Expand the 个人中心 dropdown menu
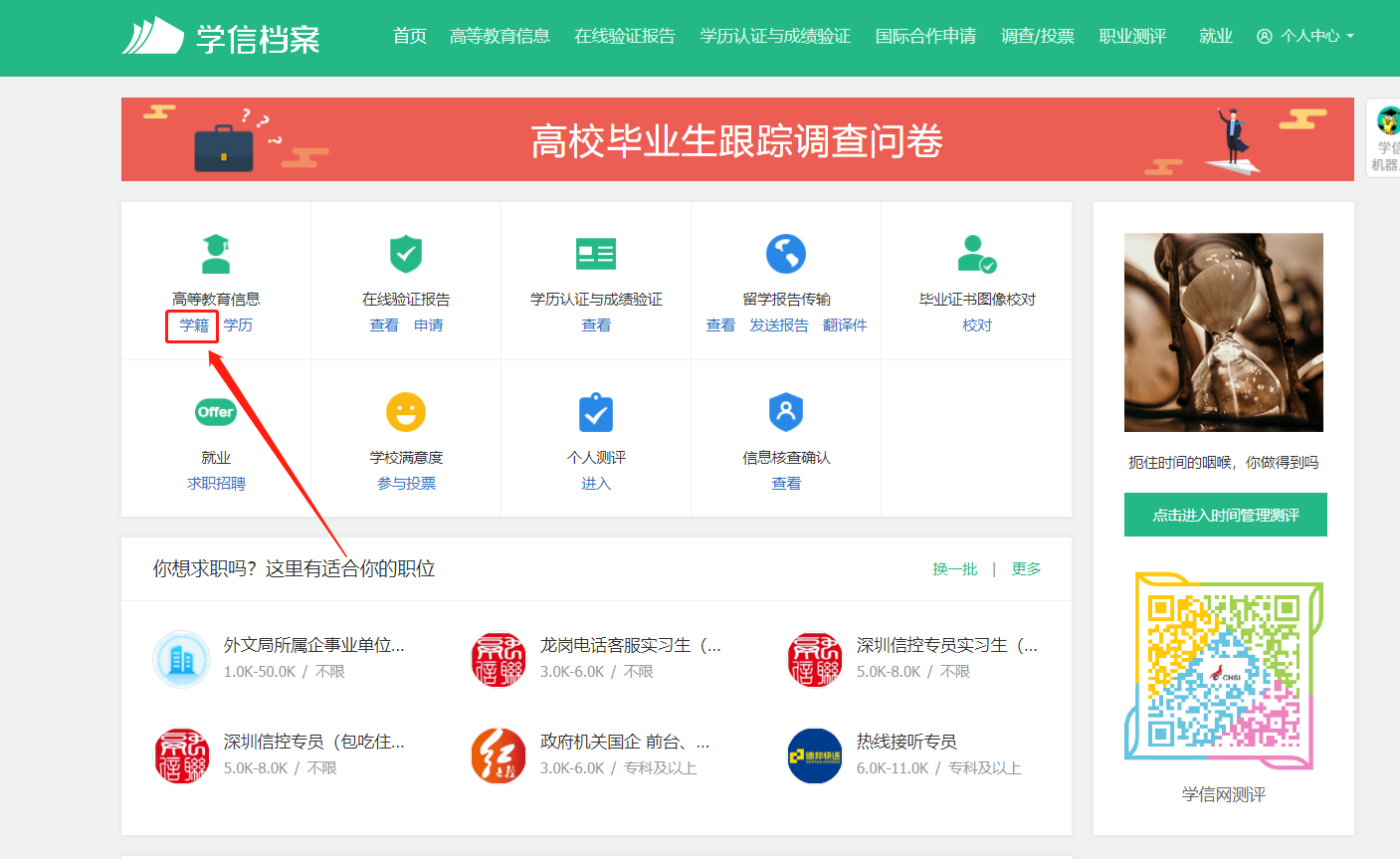 point(1305,36)
